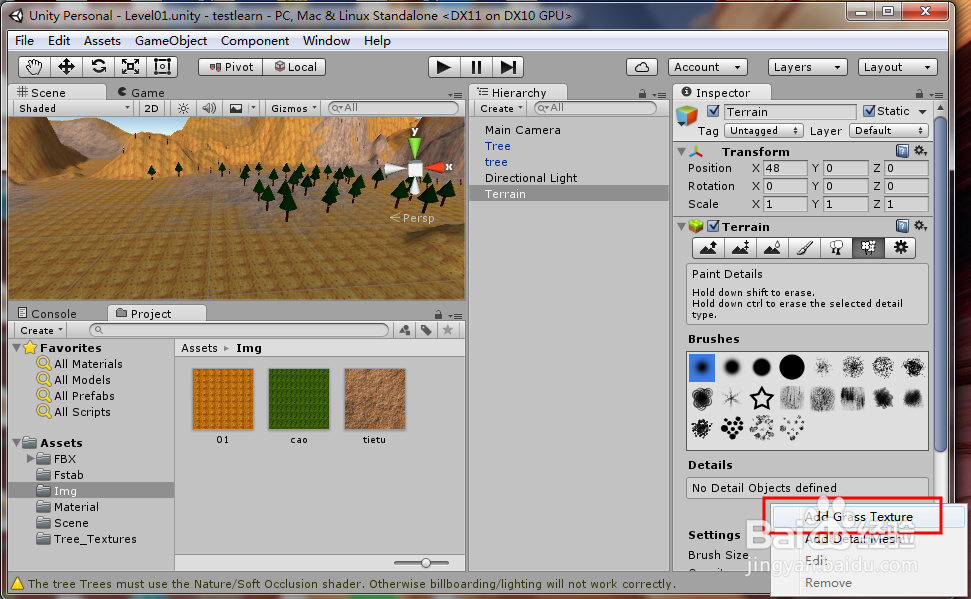Screen dimensions: 971x599
Task: Select the Paint Texture brush tool
Action: (804, 248)
